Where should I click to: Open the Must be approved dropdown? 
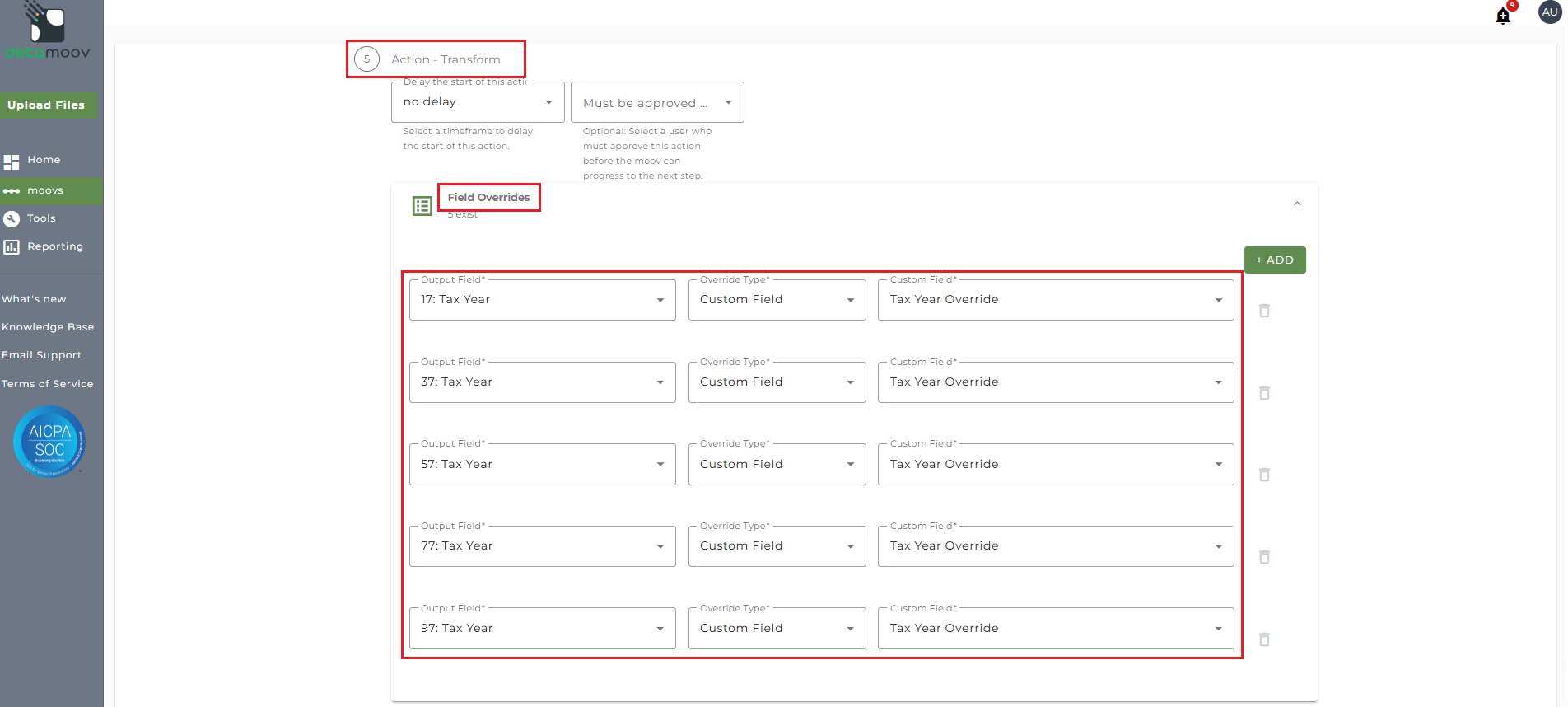point(657,103)
